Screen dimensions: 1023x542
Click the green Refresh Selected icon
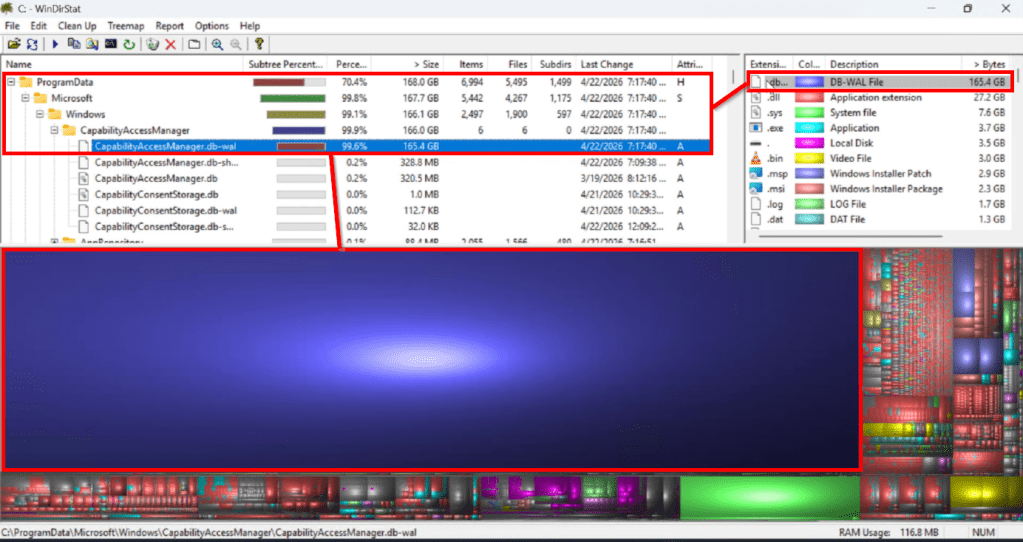tap(128, 44)
